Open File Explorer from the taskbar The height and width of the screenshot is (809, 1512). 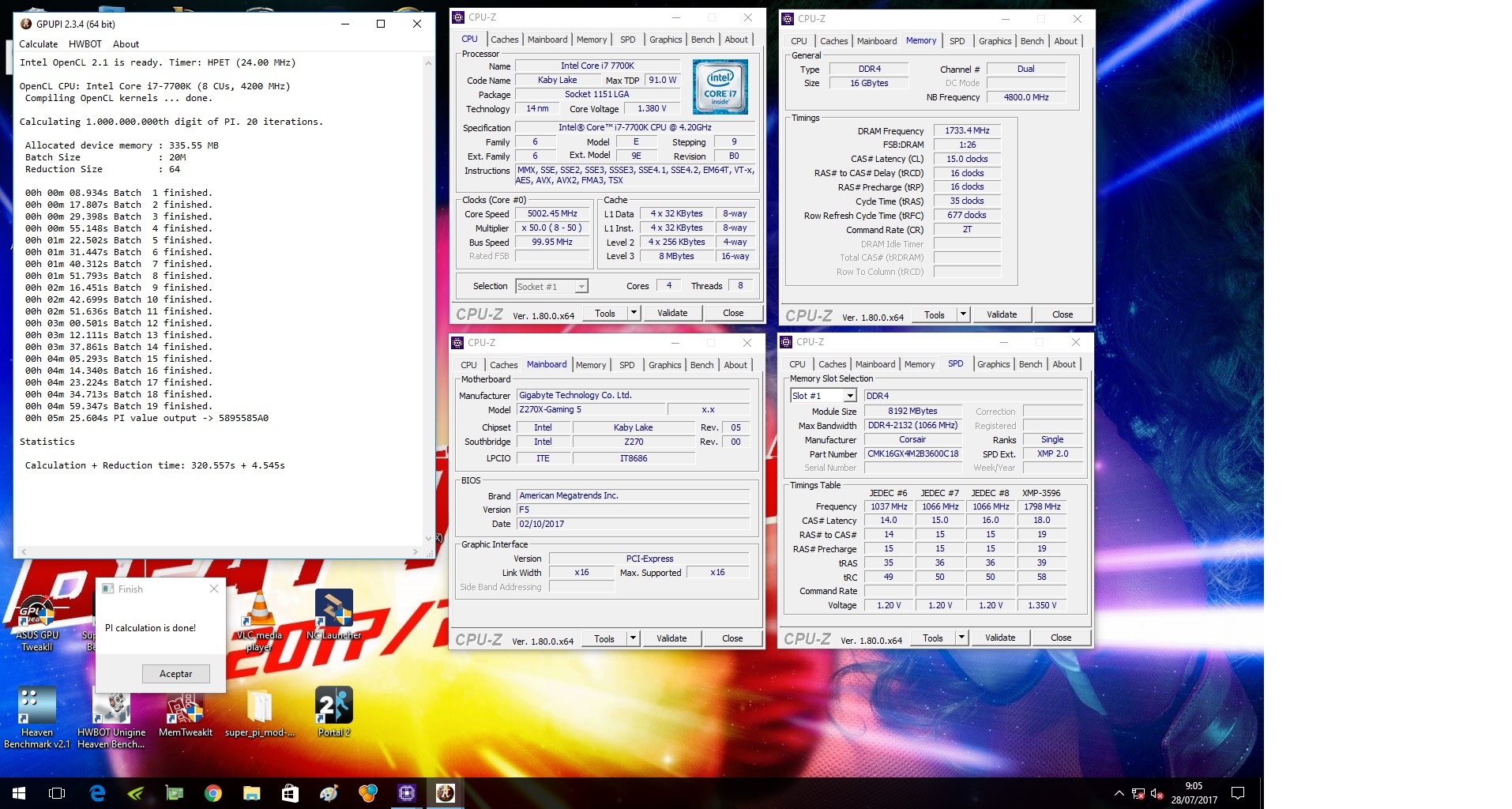(252, 793)
